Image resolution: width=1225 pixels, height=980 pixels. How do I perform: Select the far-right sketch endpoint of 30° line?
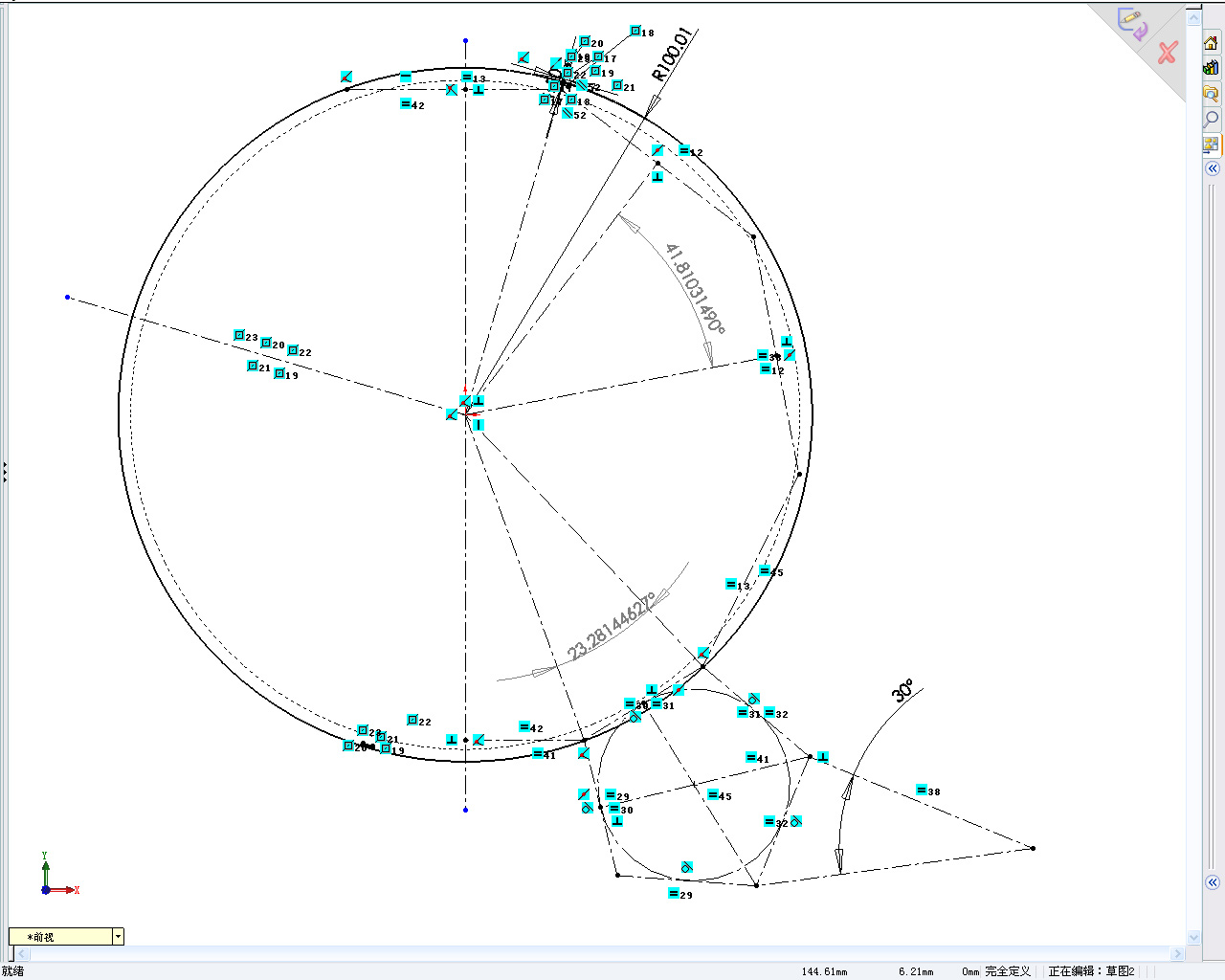pyautogui.click(x=1033, y=848)
